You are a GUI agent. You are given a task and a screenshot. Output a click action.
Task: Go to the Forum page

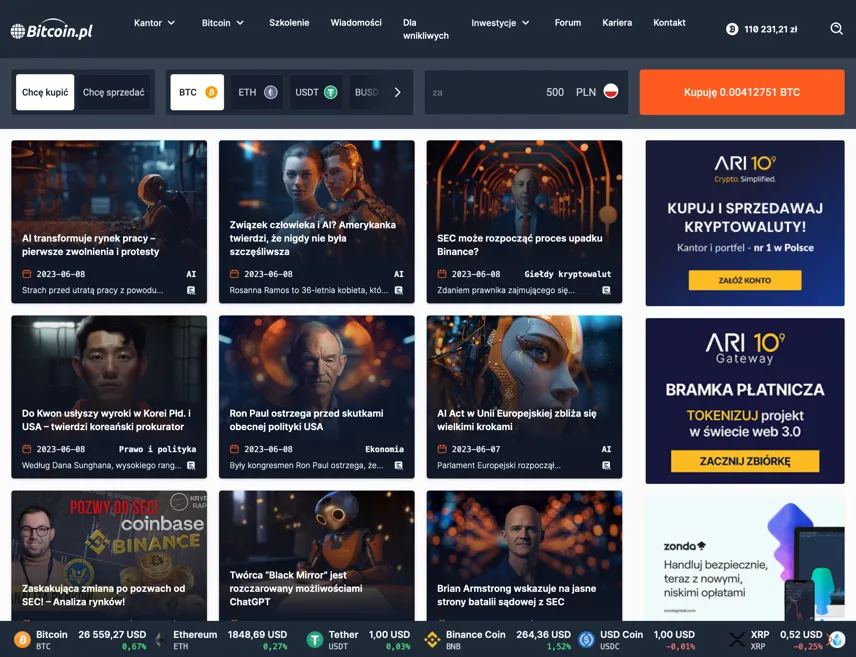(x=568, y=23)
